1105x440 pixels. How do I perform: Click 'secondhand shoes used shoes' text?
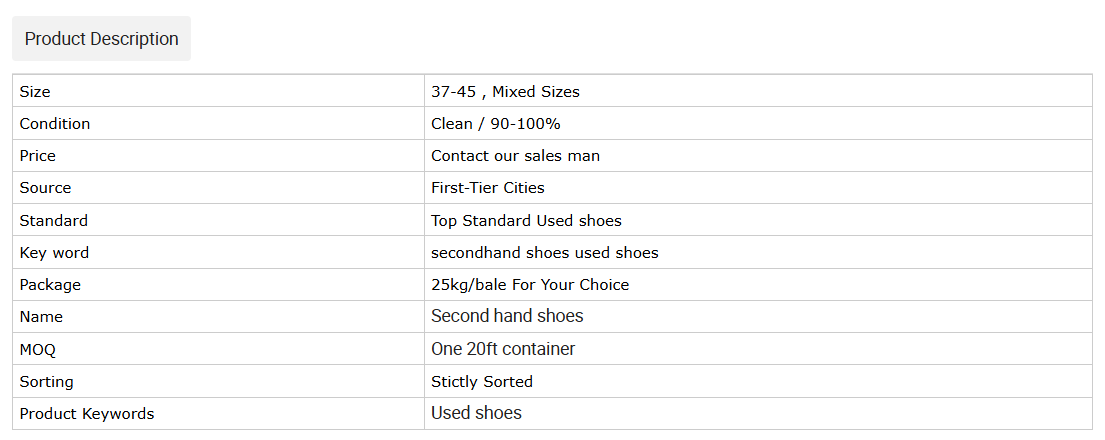[x=545, y=252]
